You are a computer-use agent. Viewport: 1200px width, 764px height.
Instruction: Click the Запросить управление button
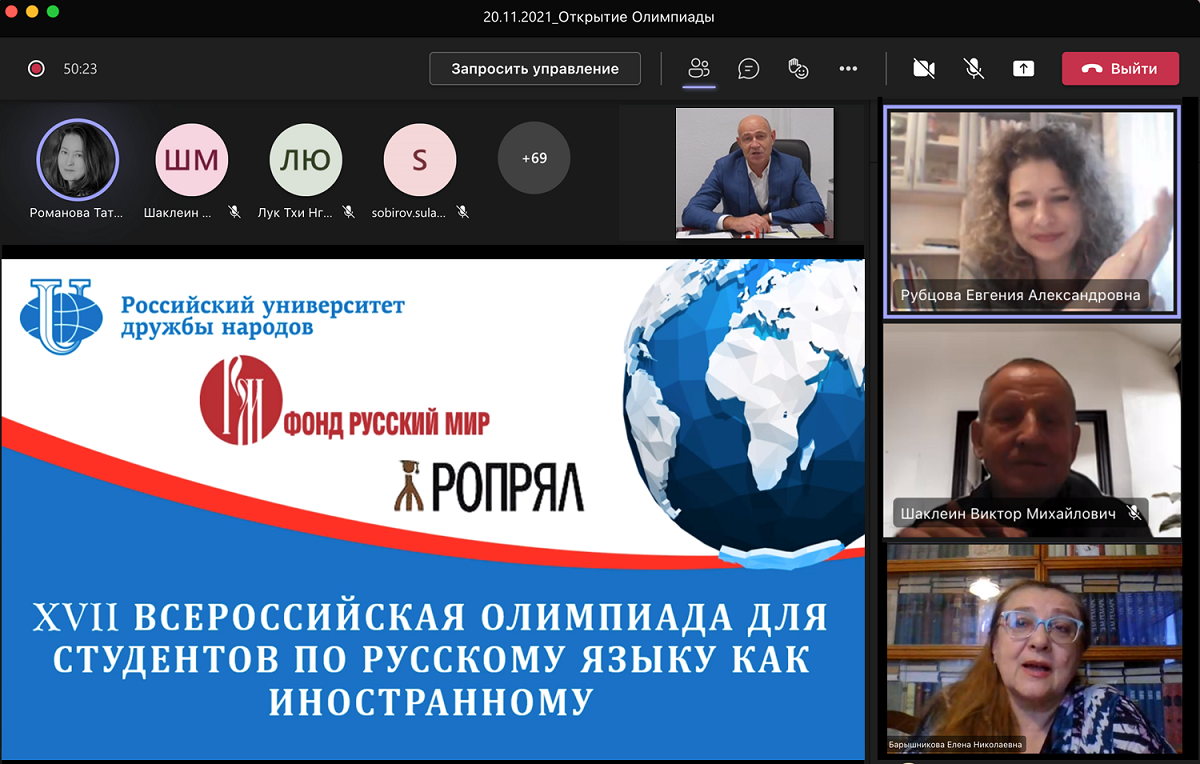(535, 69)
